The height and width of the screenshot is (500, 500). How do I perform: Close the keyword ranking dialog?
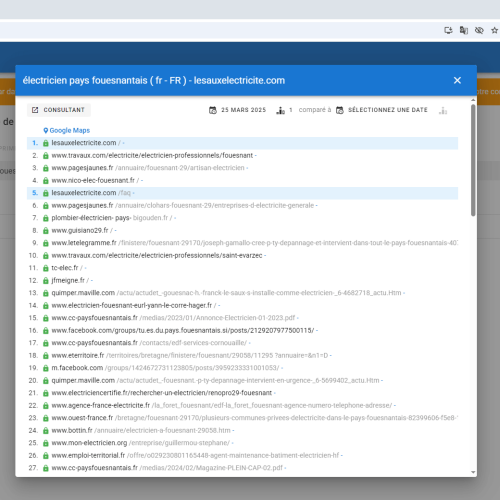pyautogui.click(x=457, y=80)
